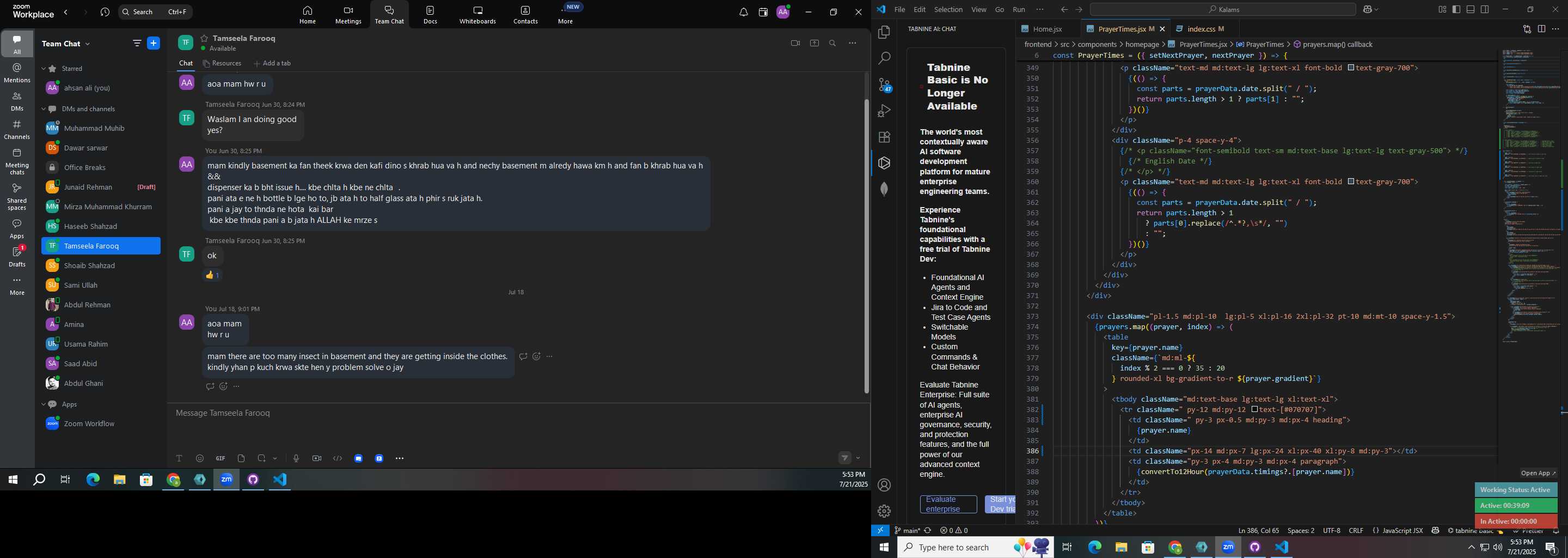Toggle the thumbs-up reaction under ok
Screen dimensions: 1568x558
[212, 275]
